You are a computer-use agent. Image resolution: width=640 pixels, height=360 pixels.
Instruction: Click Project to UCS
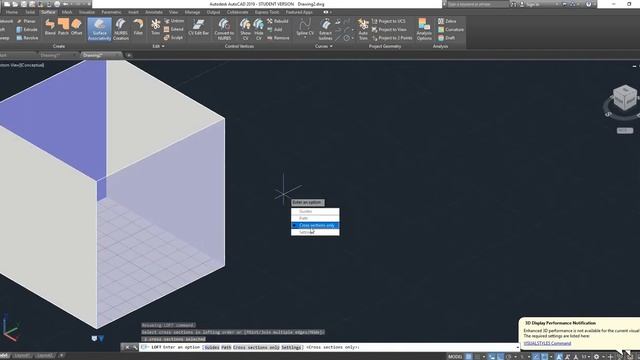(x=389, y=21)
